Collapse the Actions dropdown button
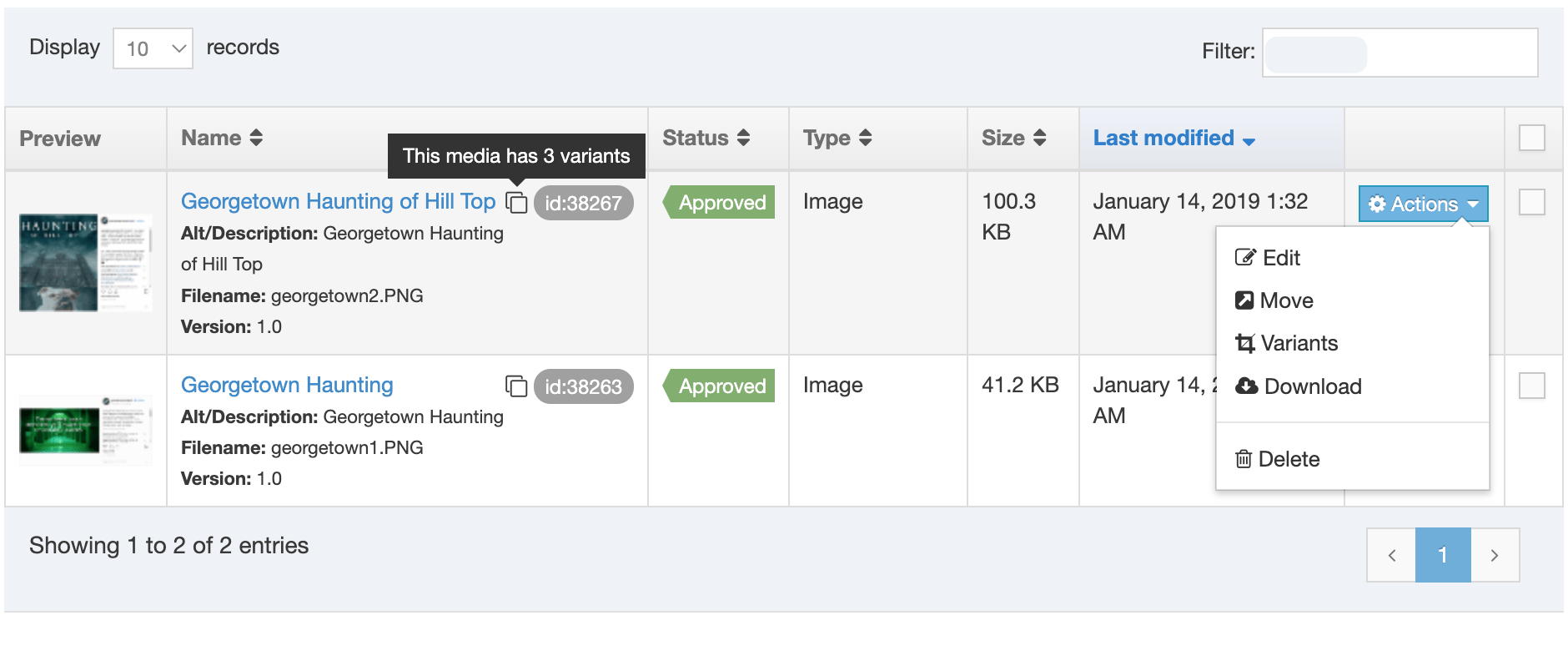 tap(1423, 204)
